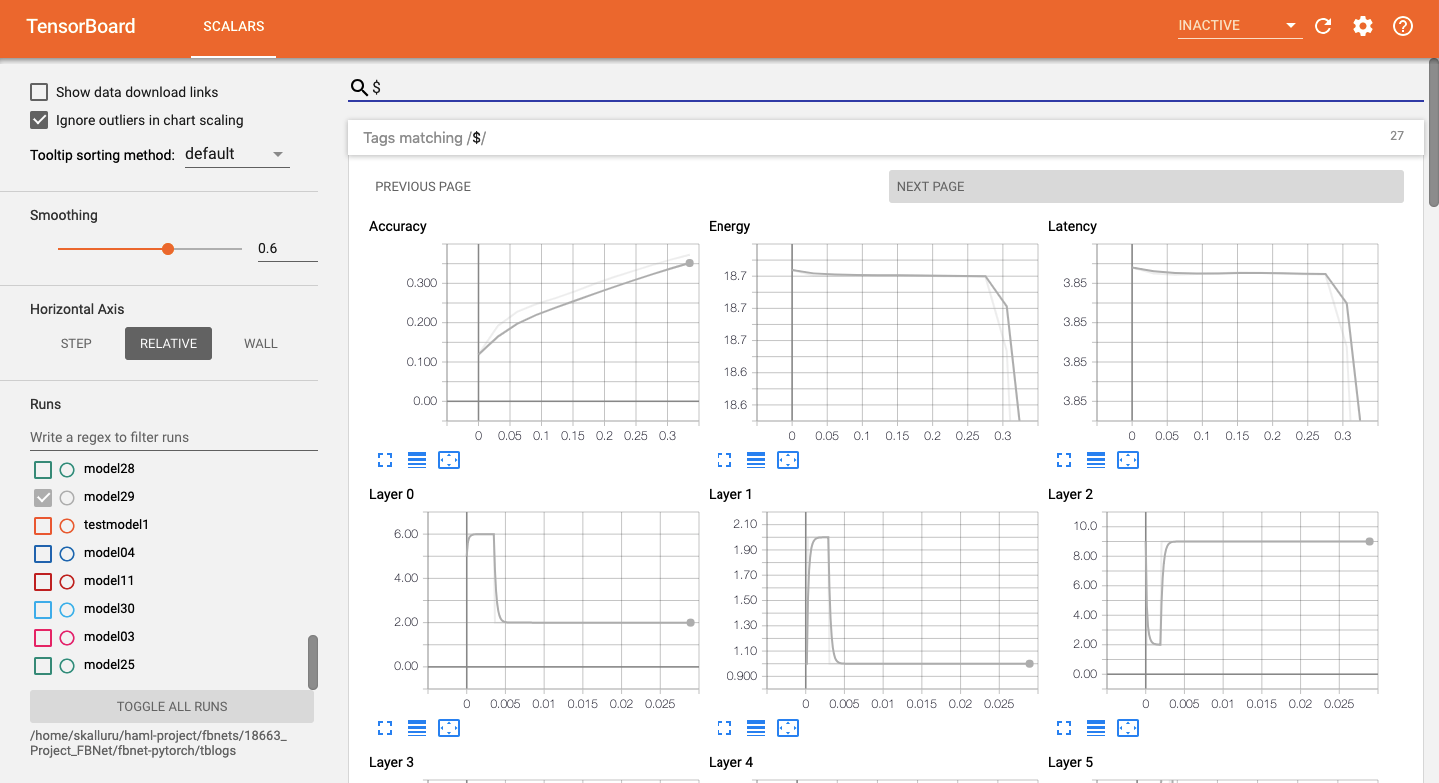Image resolution: width=1439 pixels, height=783 pixels.
Task: Enable the model28 run checkbox
Action: click(x=43, y=469)
